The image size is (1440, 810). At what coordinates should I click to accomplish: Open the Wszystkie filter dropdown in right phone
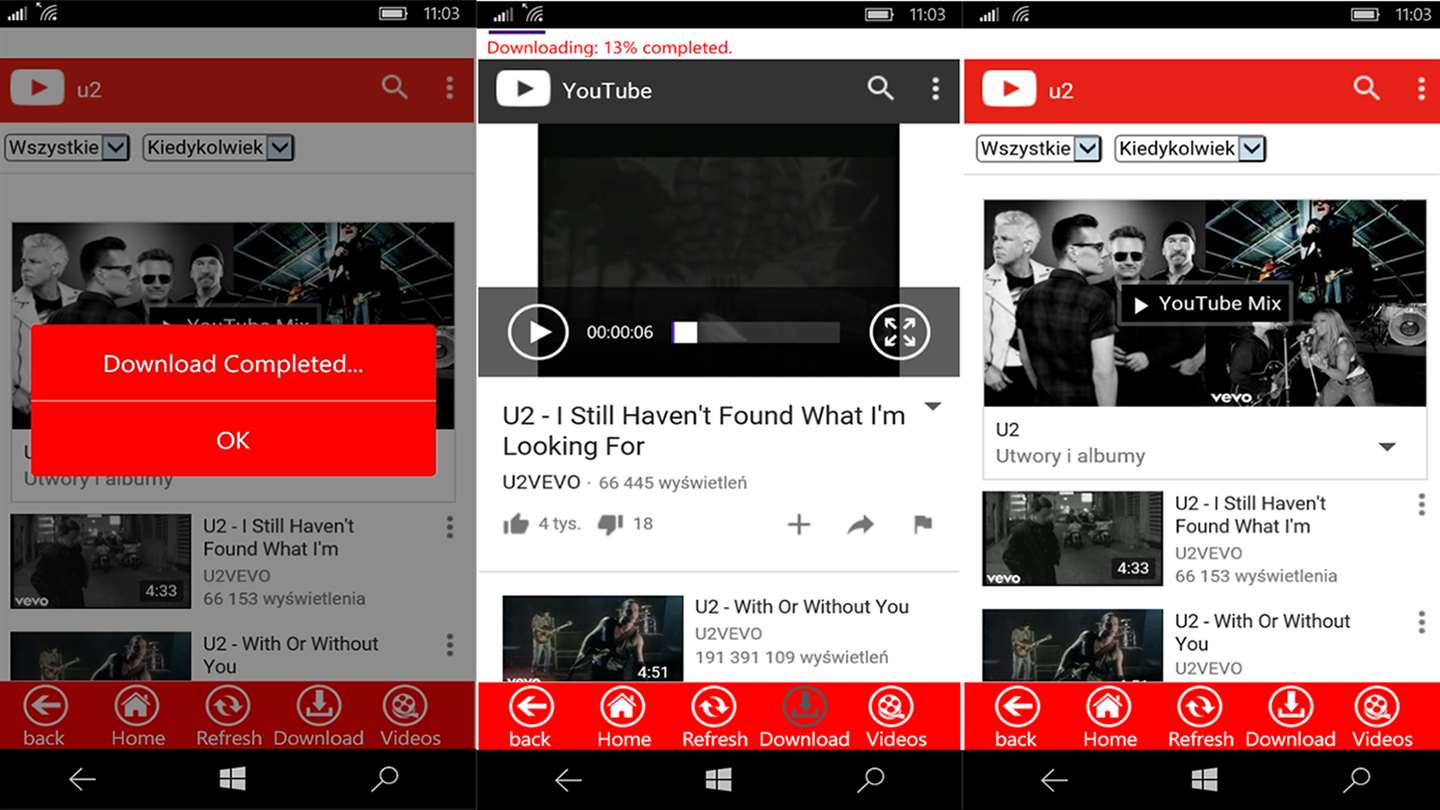coord(1039,149)
